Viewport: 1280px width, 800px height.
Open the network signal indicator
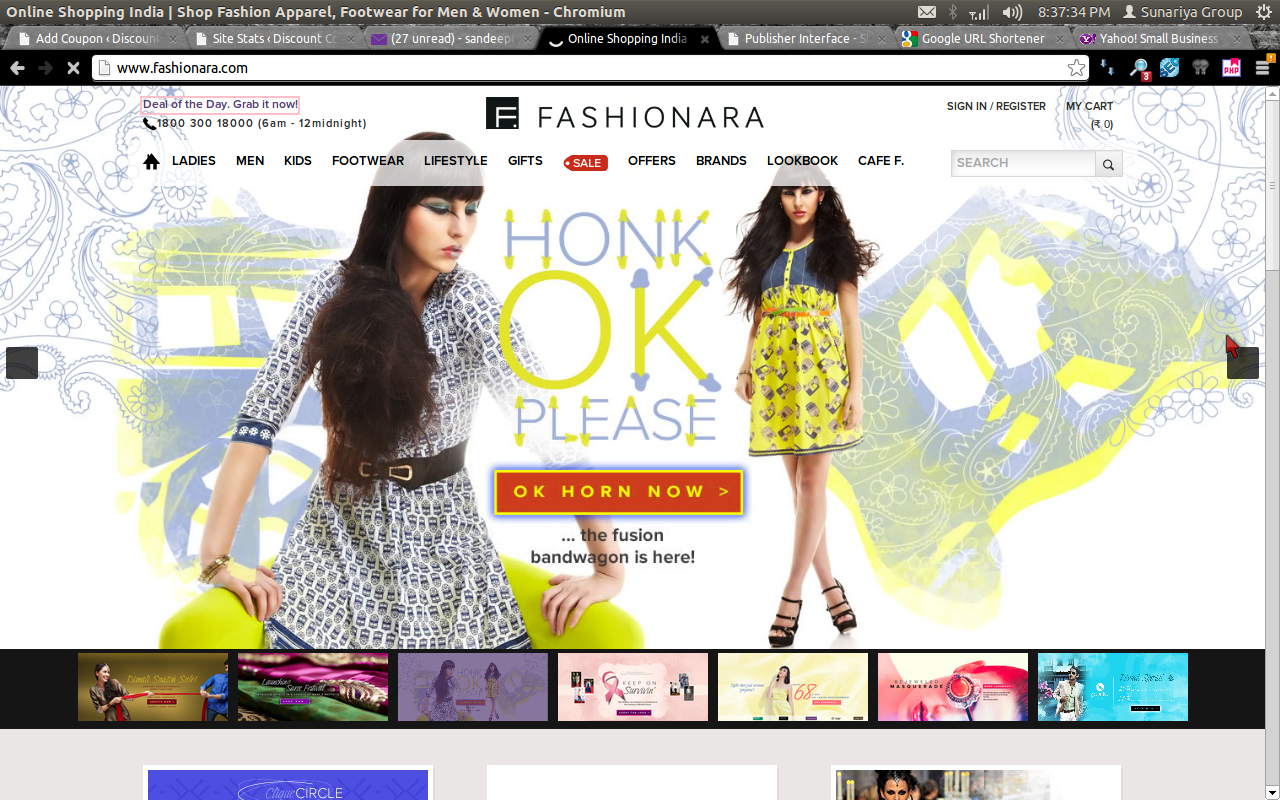coord(979,12)
